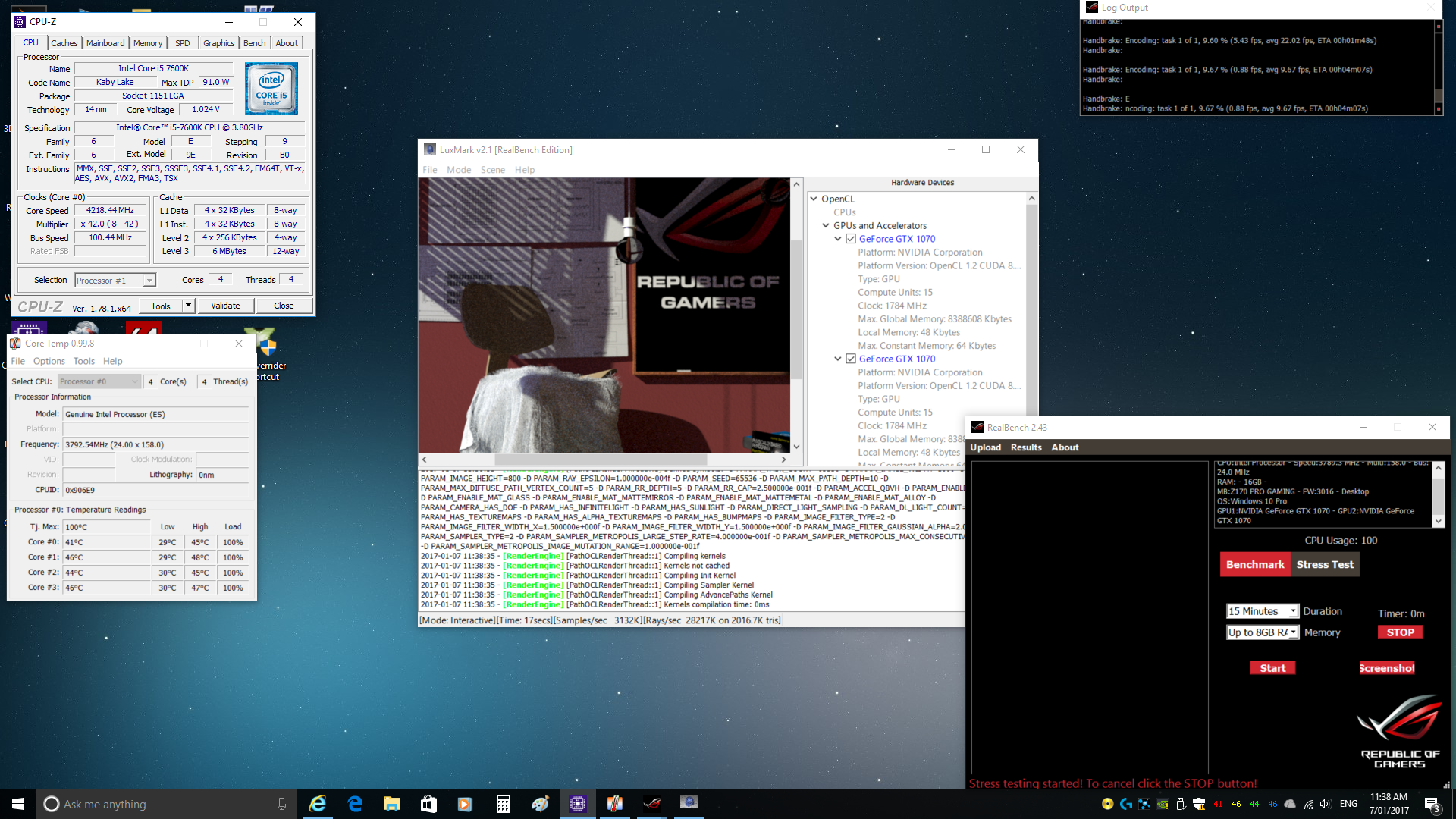Open the About tab in CPU-Z
The height and width of the screenshot is (819, 1456).
[x=287, y=43]
